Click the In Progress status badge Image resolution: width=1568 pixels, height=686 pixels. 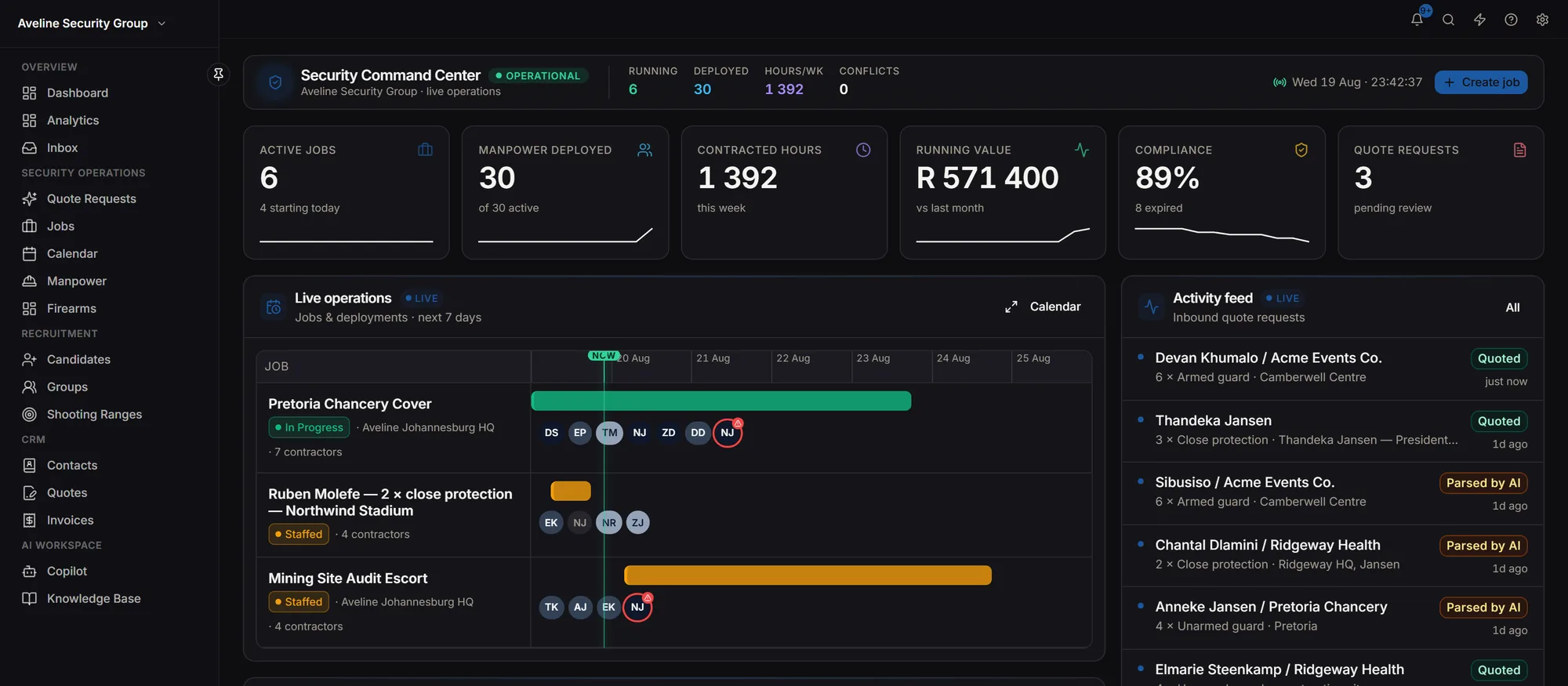[x=309, y=427]
